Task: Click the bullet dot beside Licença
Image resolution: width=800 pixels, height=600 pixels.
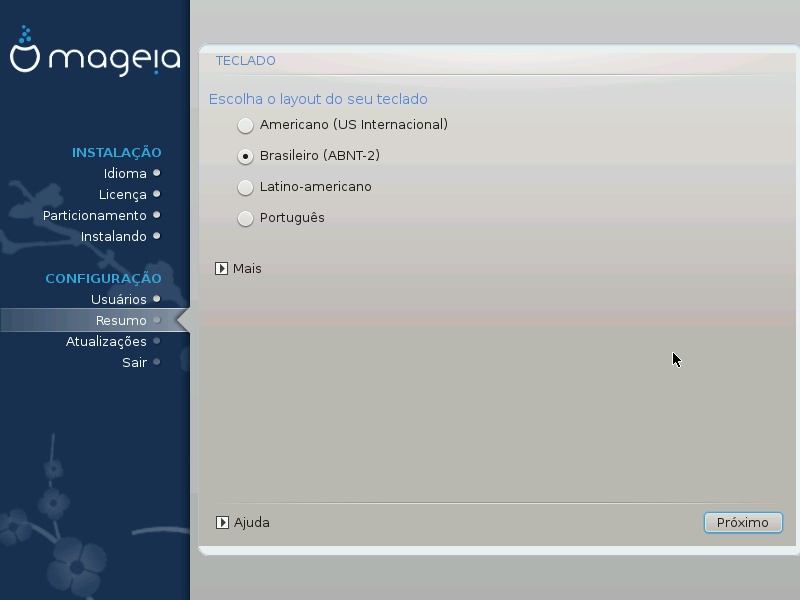Action: tap(157, 194)
